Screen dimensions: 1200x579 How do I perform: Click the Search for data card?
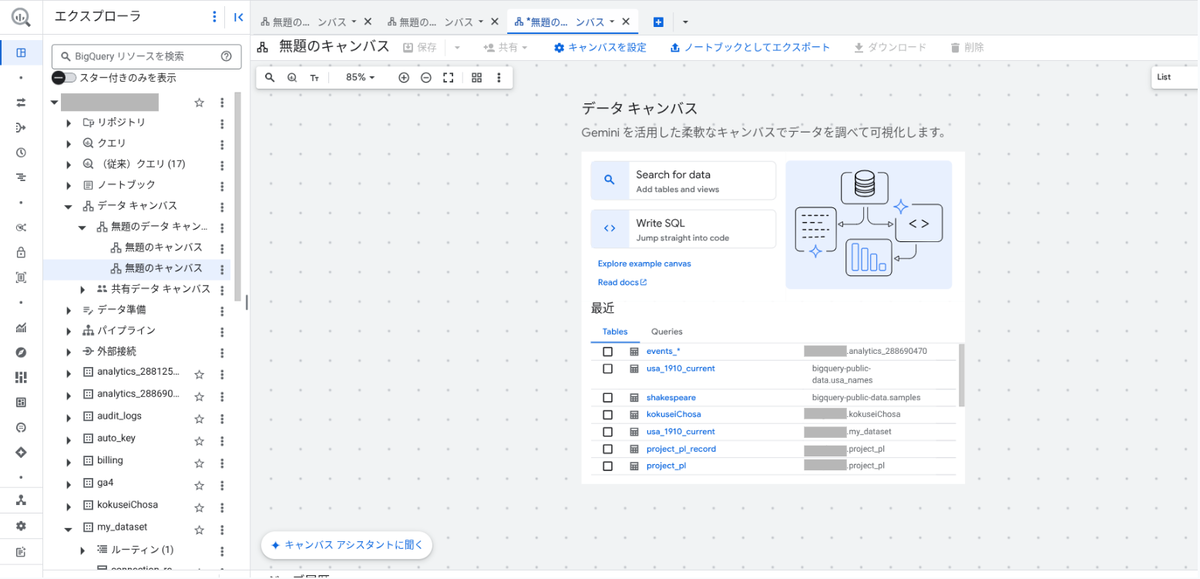[x=683, y=181]
